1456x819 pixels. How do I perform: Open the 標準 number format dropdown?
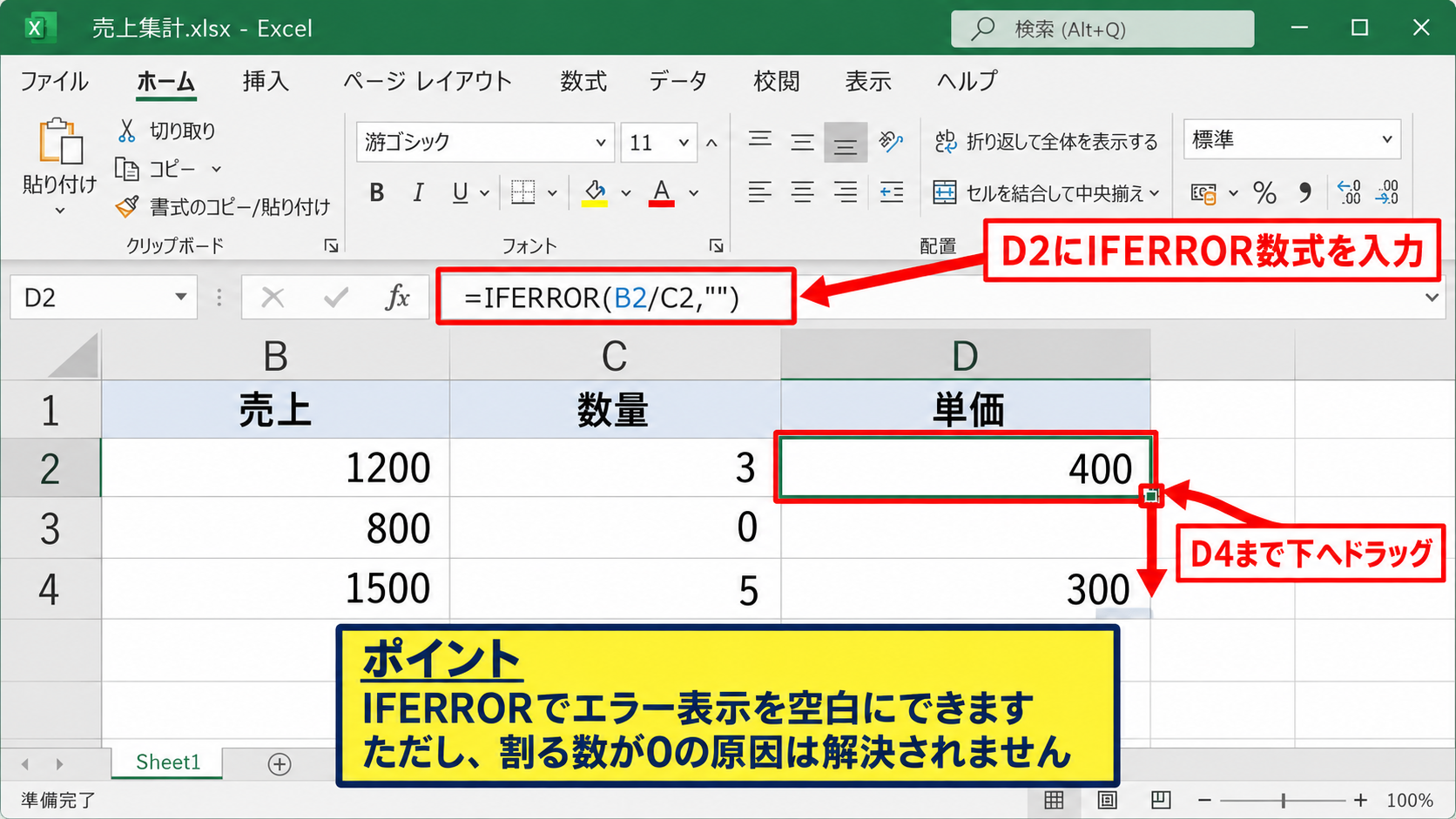coord(1387,139)
